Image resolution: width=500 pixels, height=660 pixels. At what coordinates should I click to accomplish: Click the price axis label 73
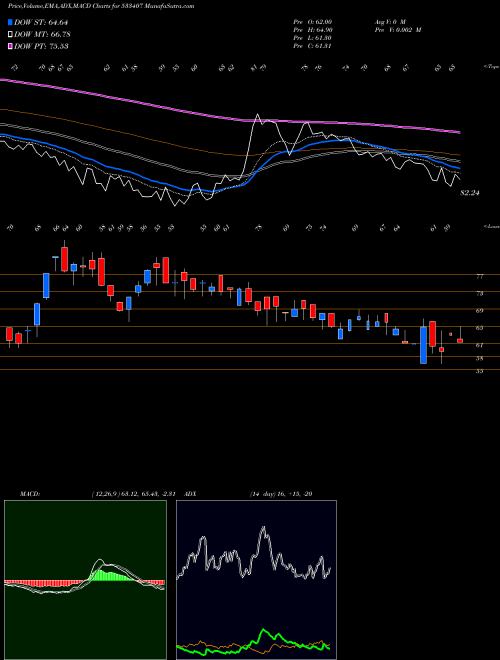(x=480, y=293)
